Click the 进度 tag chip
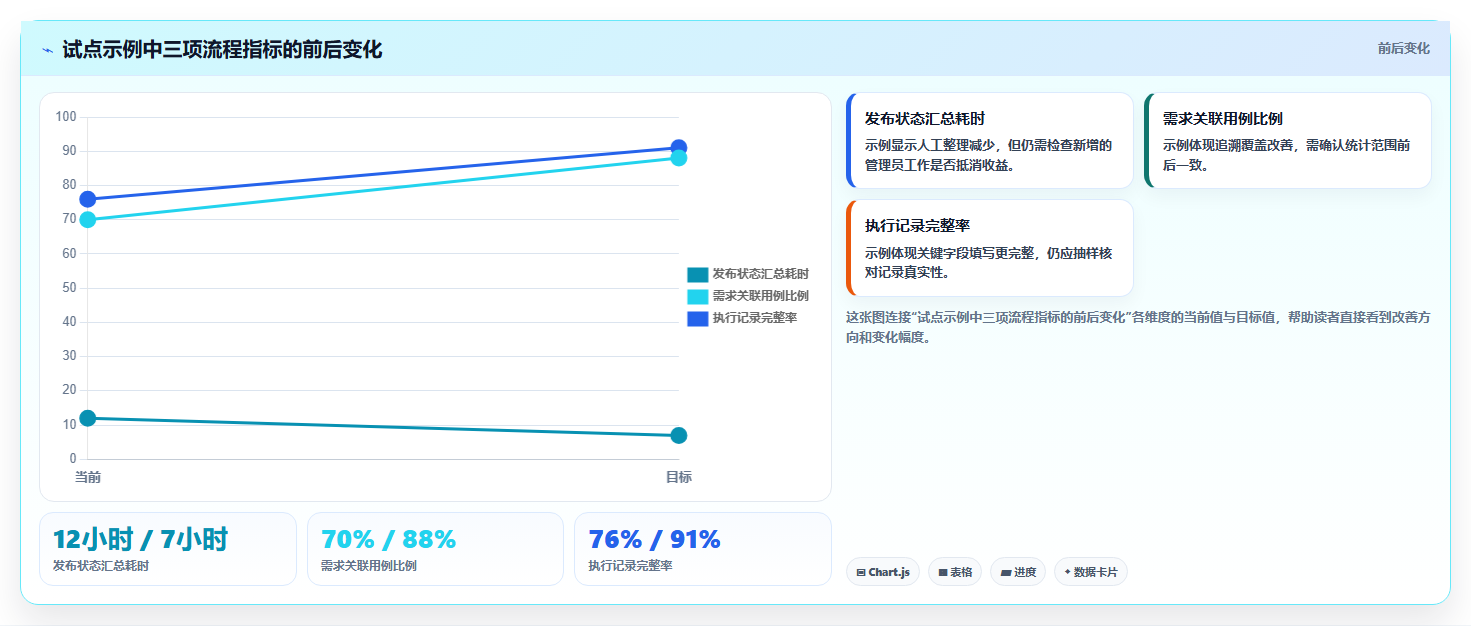Screen dimensions: 1471x626 pos(1018,572)
